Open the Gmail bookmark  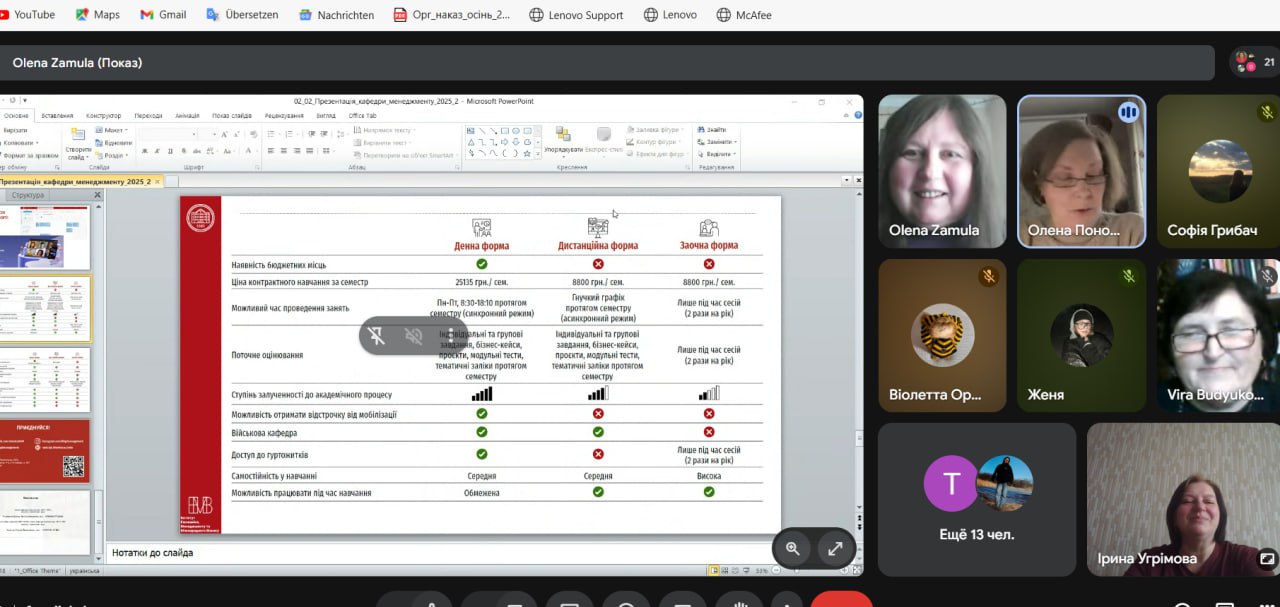pos(163,15)
